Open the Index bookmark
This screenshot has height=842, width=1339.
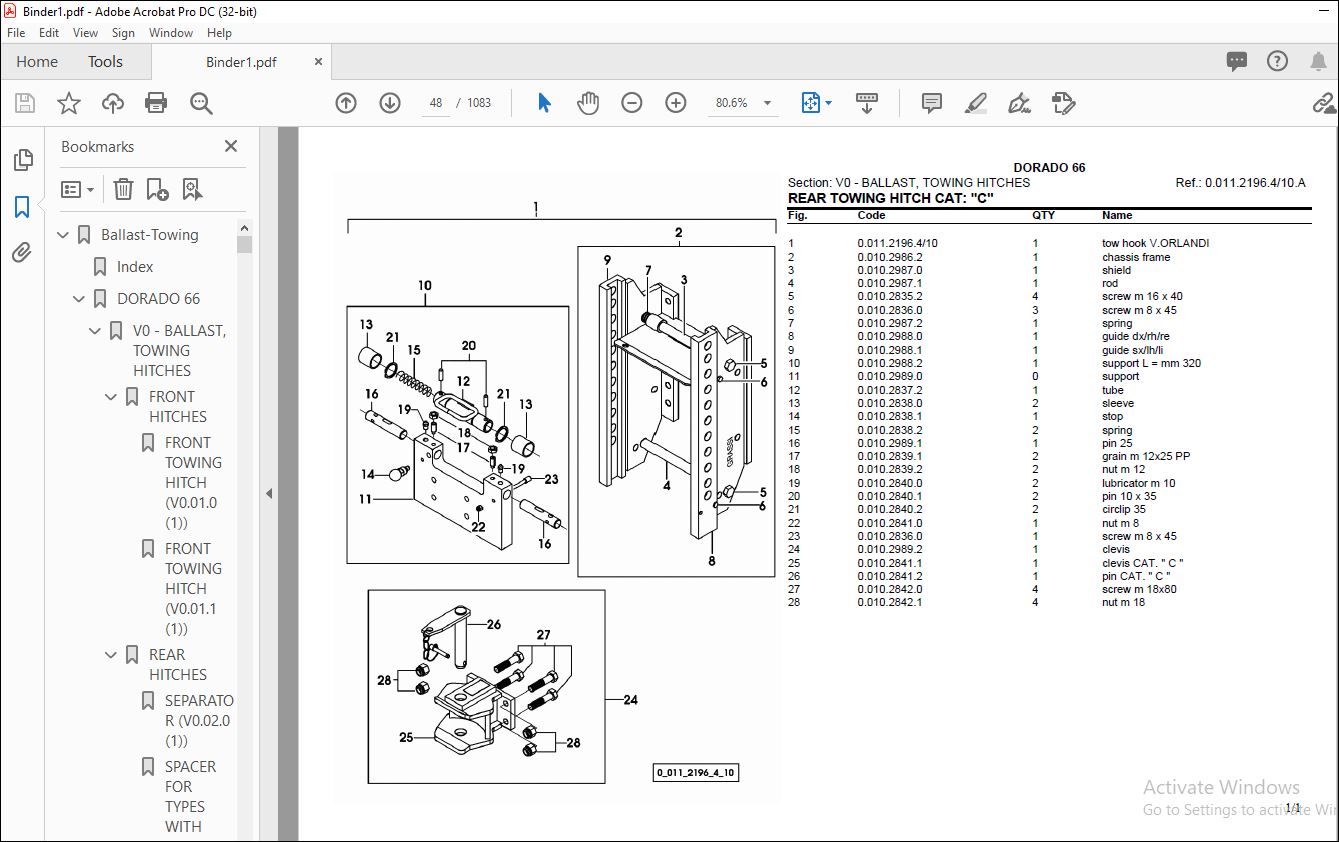(135, 267)
